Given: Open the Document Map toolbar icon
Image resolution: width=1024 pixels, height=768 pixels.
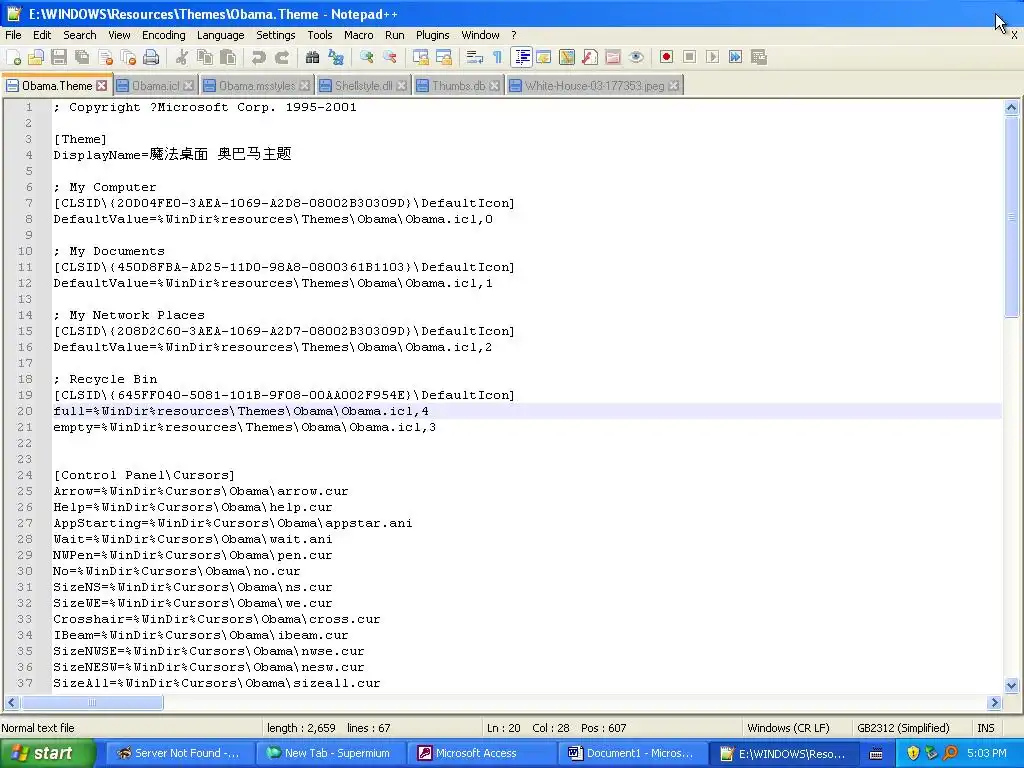Looking at the screenshot, I should coord(567,57).
